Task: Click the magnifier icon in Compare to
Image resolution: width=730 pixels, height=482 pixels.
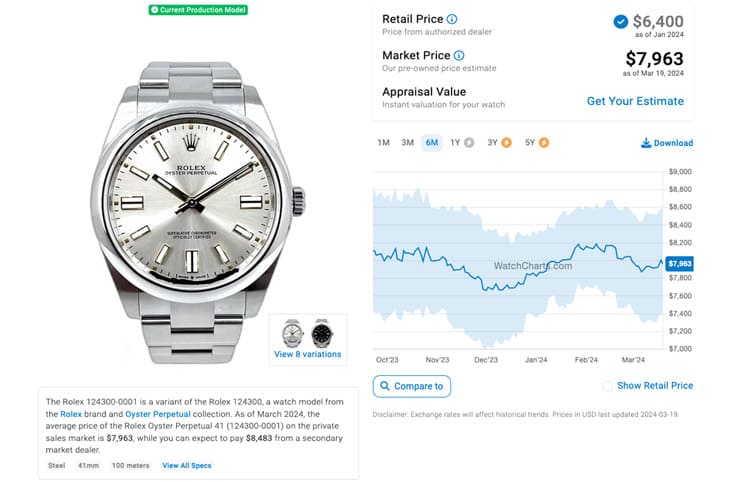Action: click(385, 386)
